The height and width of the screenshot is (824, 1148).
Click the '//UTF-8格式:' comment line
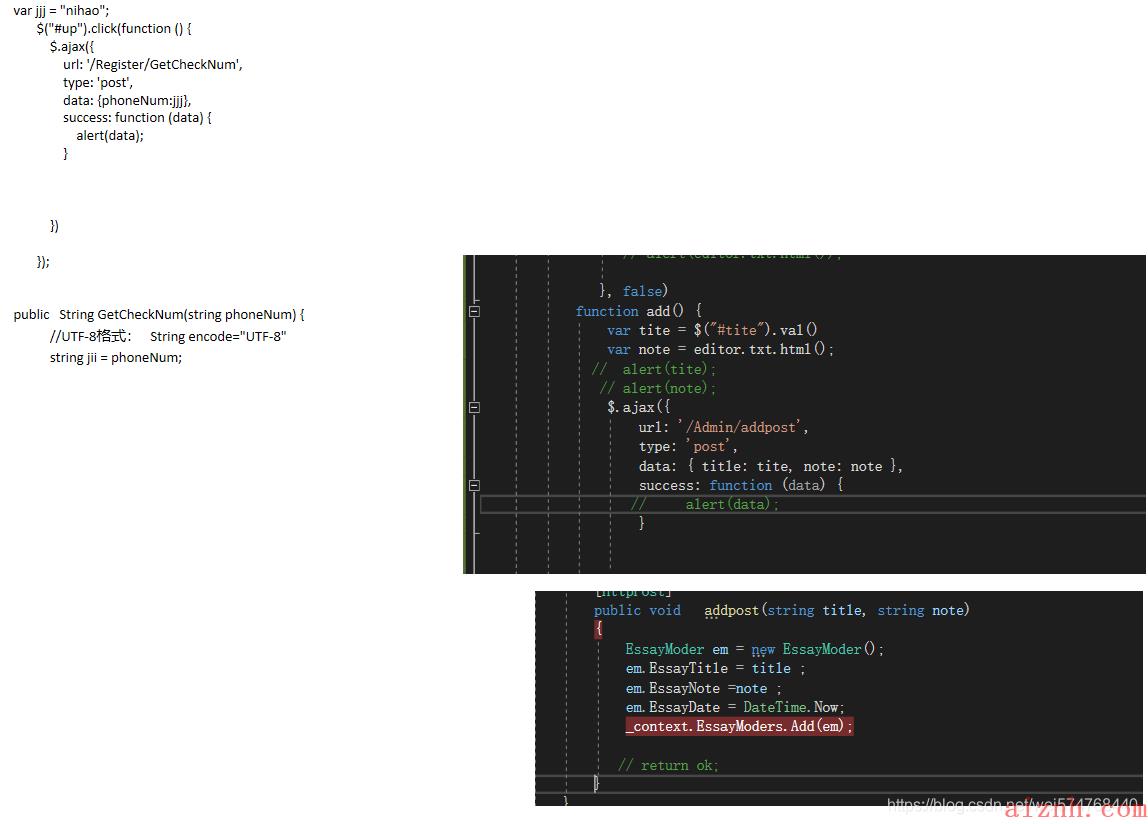(x=168, y=336)
